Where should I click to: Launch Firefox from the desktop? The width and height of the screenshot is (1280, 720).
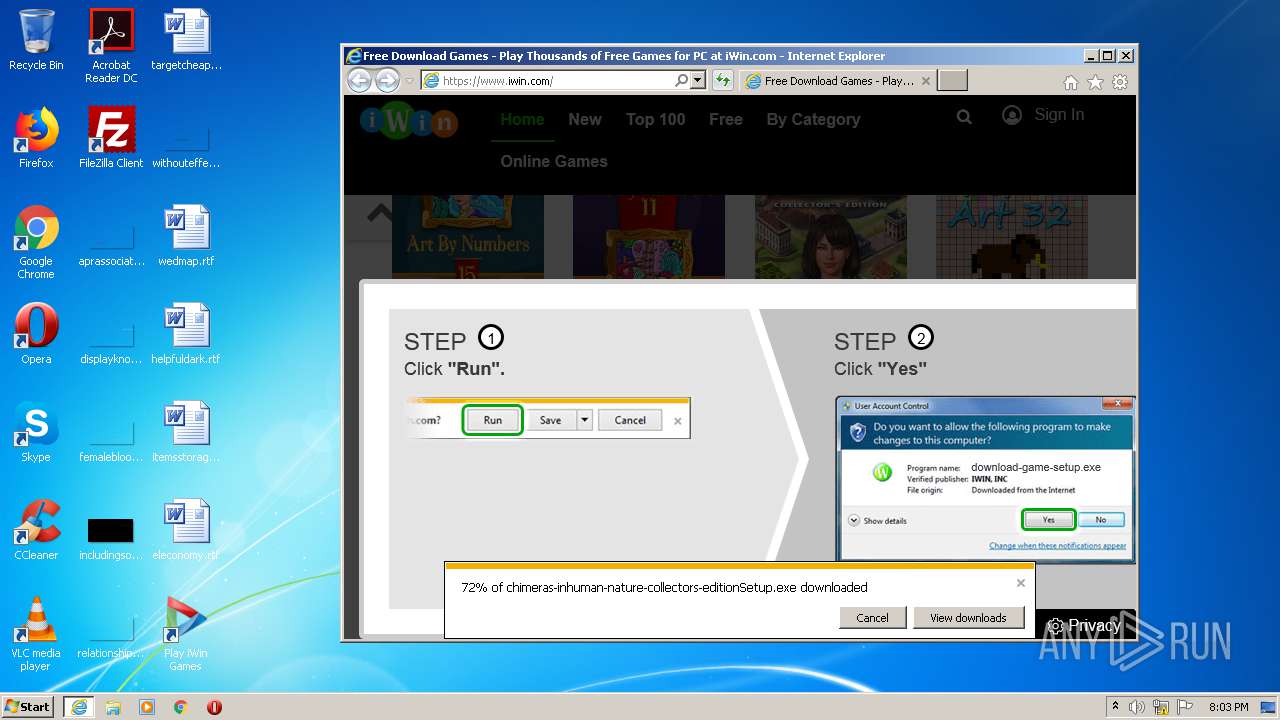pyautogui.click(x=36, y=138)
